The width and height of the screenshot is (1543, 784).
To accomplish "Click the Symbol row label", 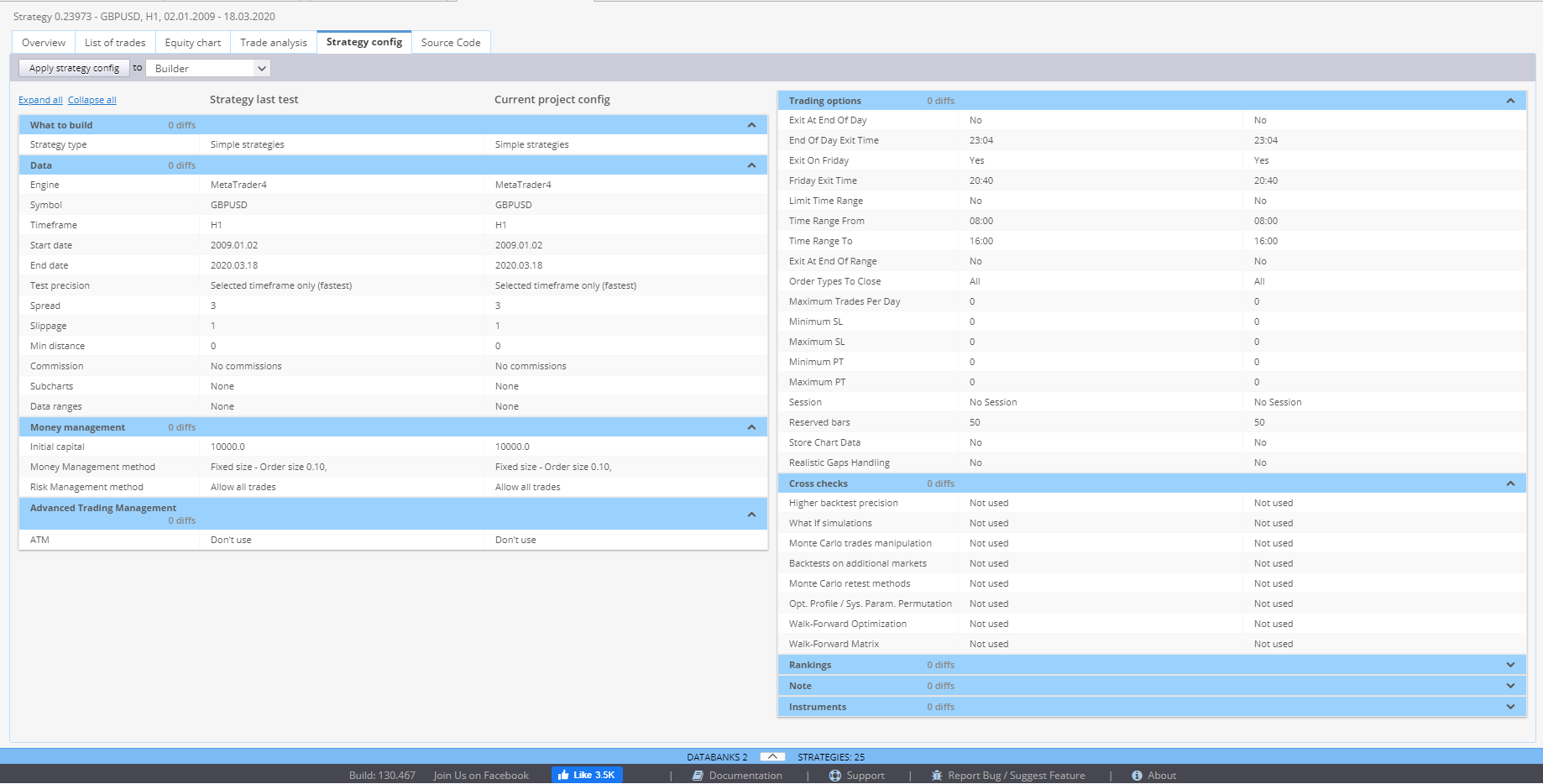I will [x=46, y=205].
